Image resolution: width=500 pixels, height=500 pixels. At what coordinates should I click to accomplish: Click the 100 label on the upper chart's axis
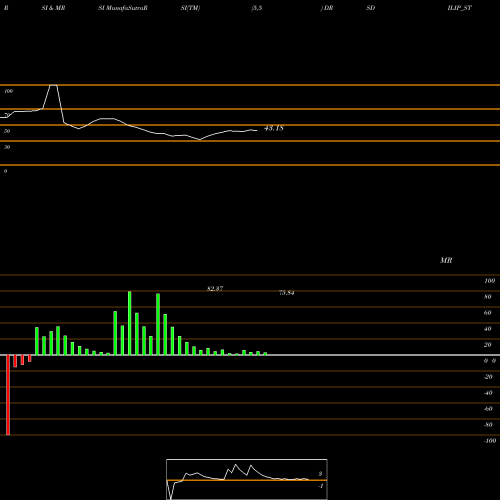click(9, 91)
